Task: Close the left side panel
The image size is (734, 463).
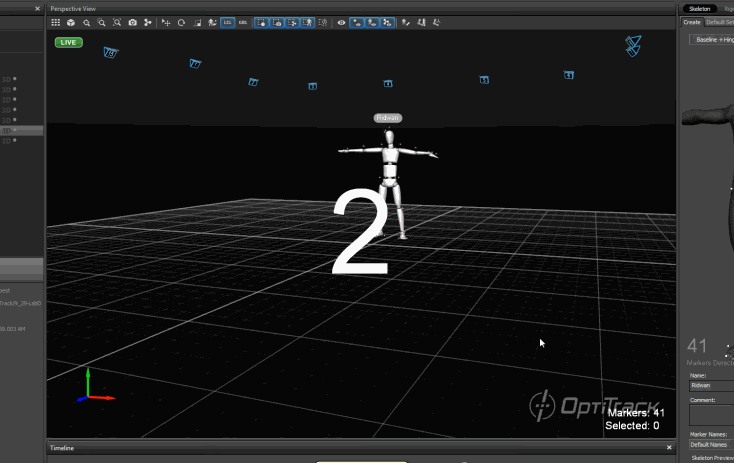Action: [37, 8]
